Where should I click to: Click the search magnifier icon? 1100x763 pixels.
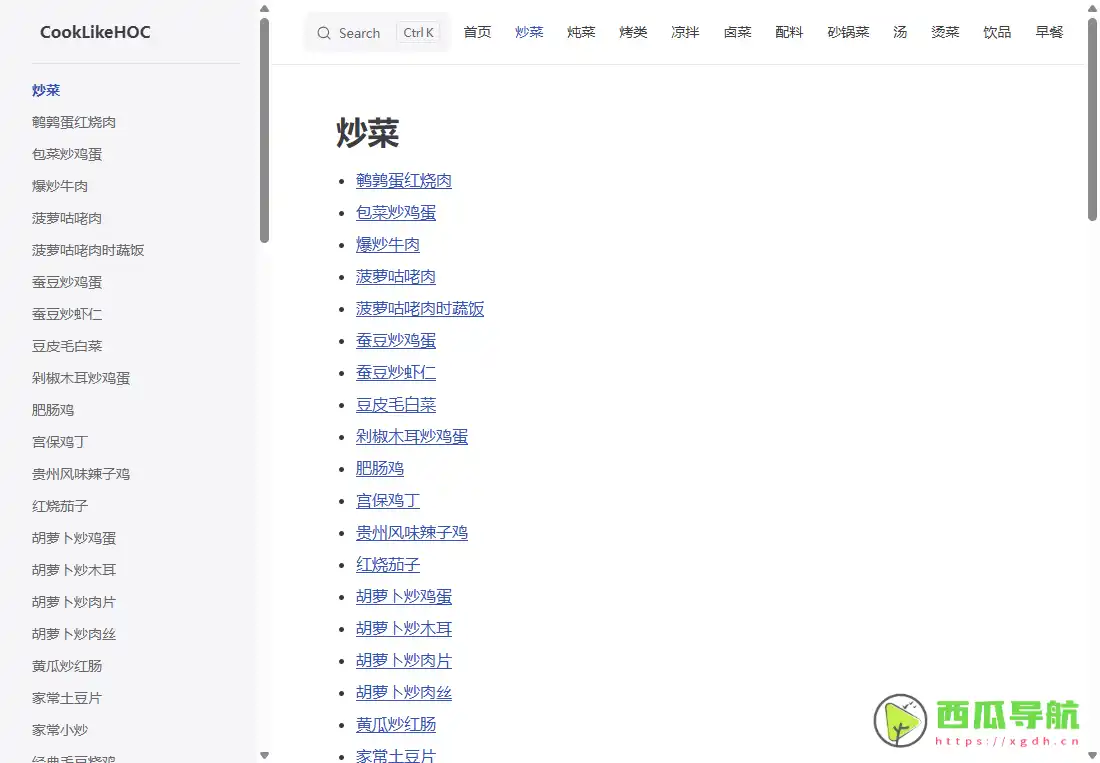[323, 33]
